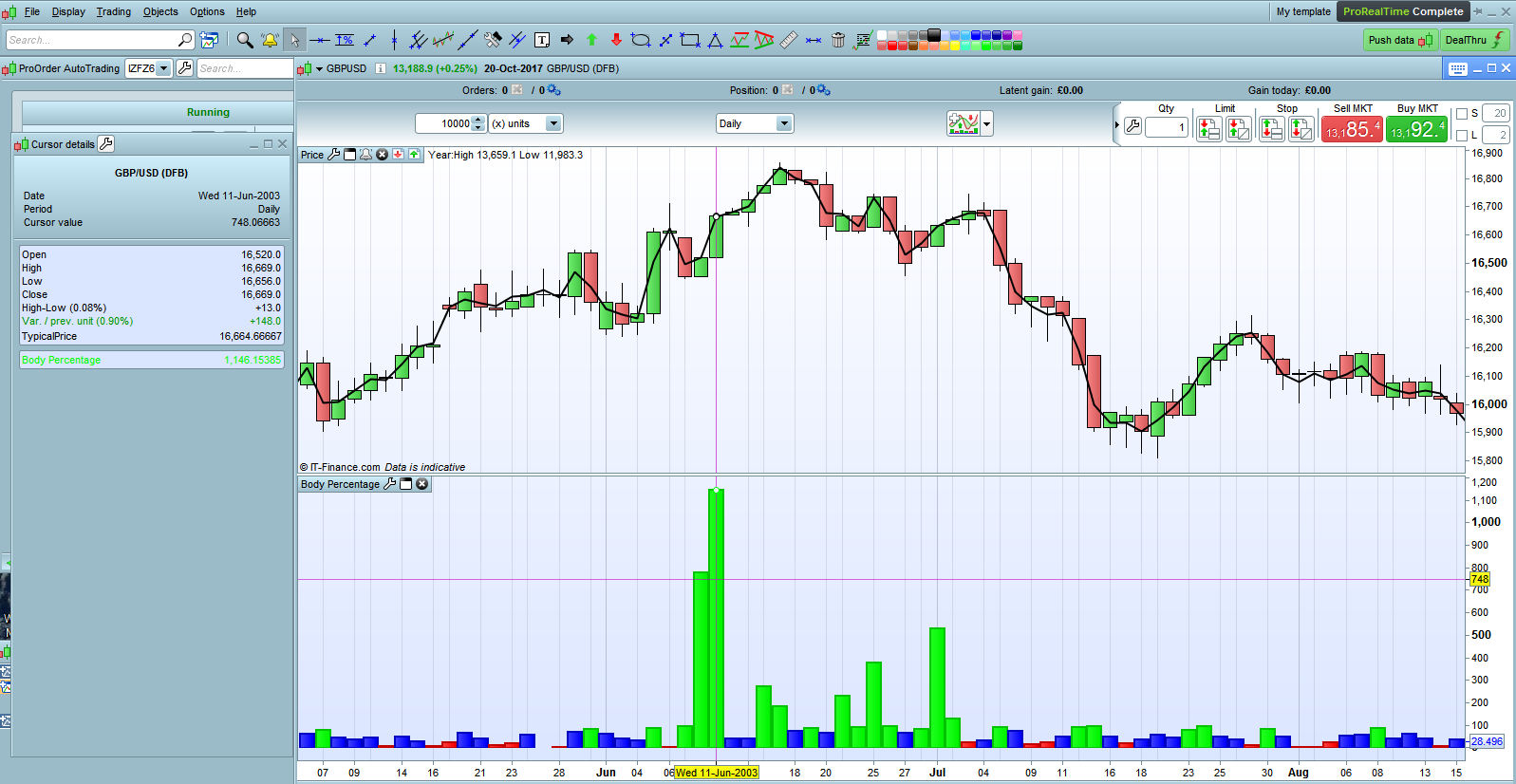Click the first Stop order button
Viewport: 1516px width, 784px height.
tap(1272, 129)
